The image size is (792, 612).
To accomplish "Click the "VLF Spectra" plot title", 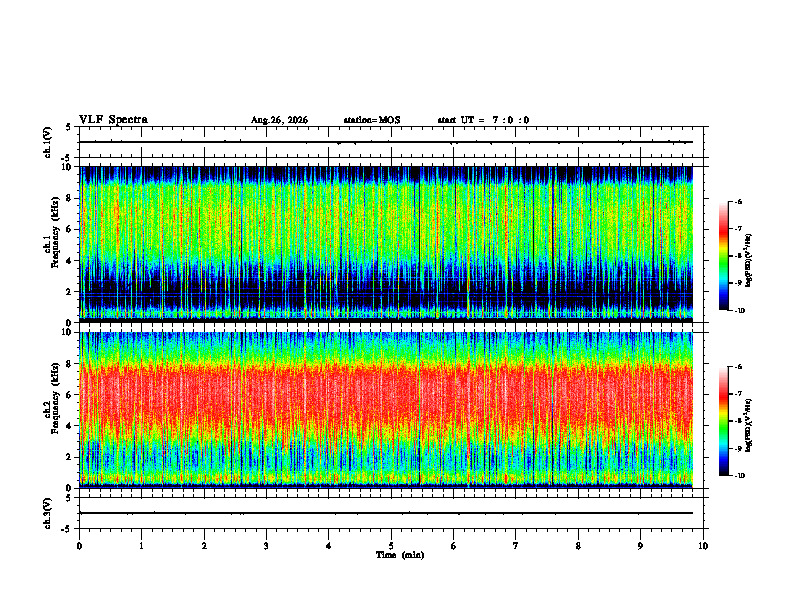I will pyautogui.click(x=113, y=120).
